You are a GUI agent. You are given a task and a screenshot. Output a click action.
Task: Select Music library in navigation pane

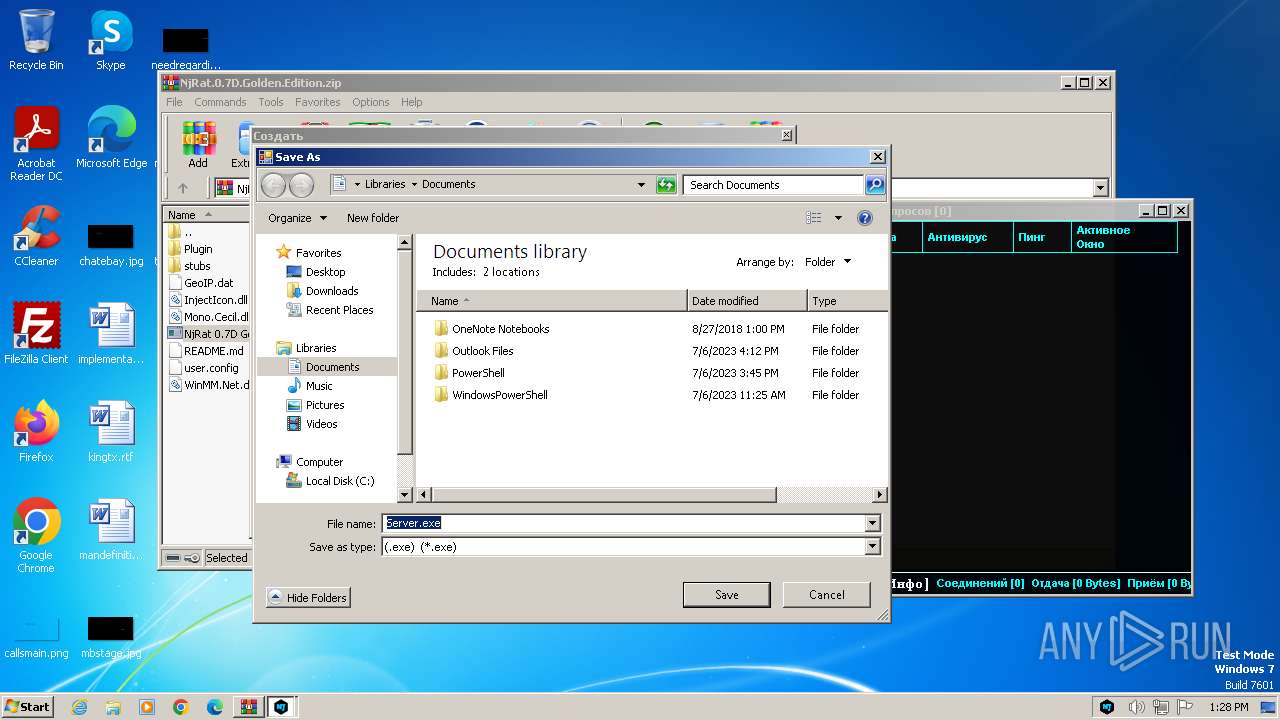319,386
